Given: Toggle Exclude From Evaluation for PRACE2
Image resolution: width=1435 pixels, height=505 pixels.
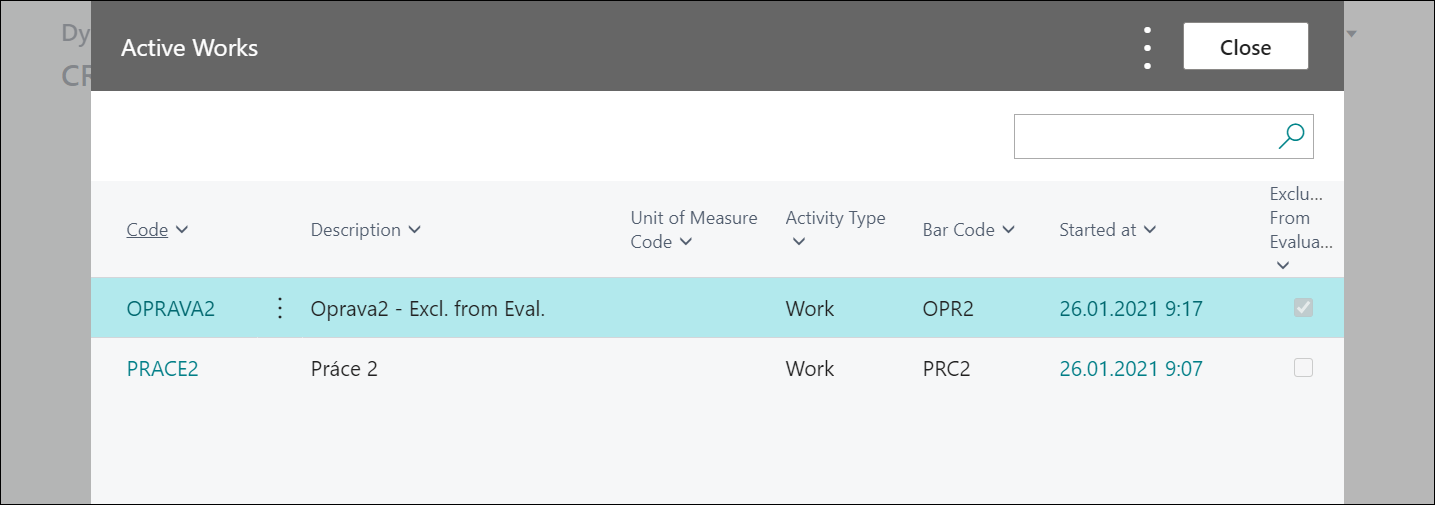Looking at the screenshot, I should [x=1303, y=368].
